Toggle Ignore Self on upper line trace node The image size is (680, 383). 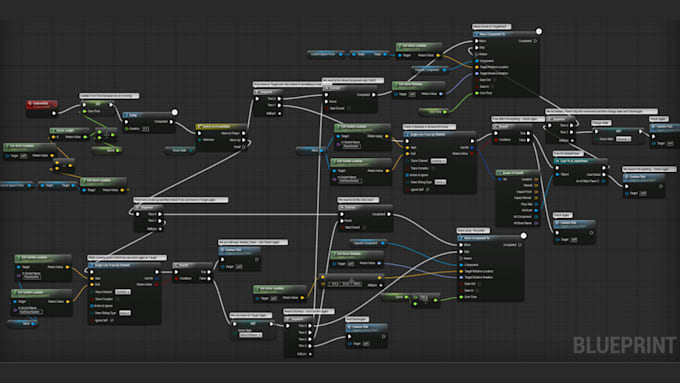[x=427, y=189]
